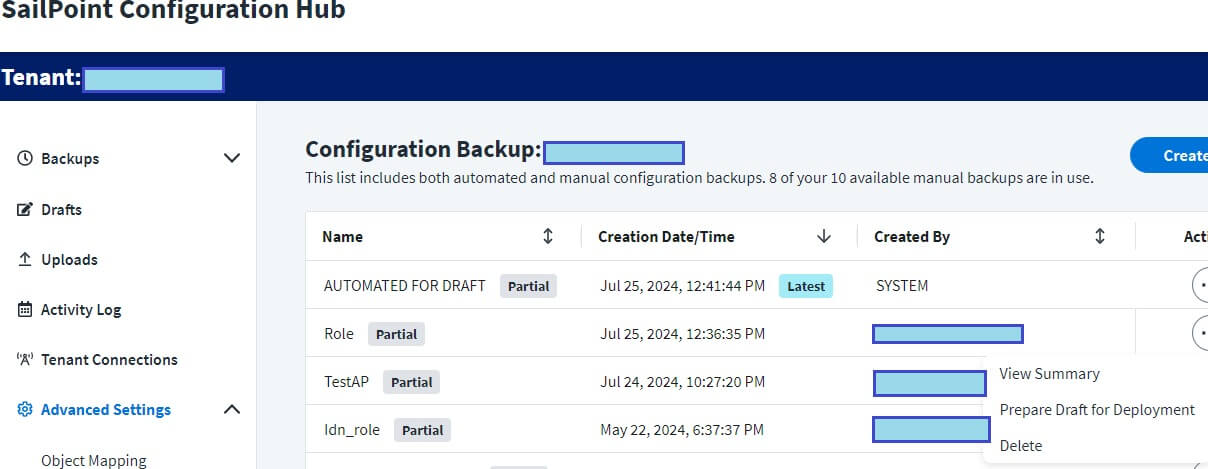1208x469 pixels.
Task: Click the TestAP backup name
Action: [346, 381]
